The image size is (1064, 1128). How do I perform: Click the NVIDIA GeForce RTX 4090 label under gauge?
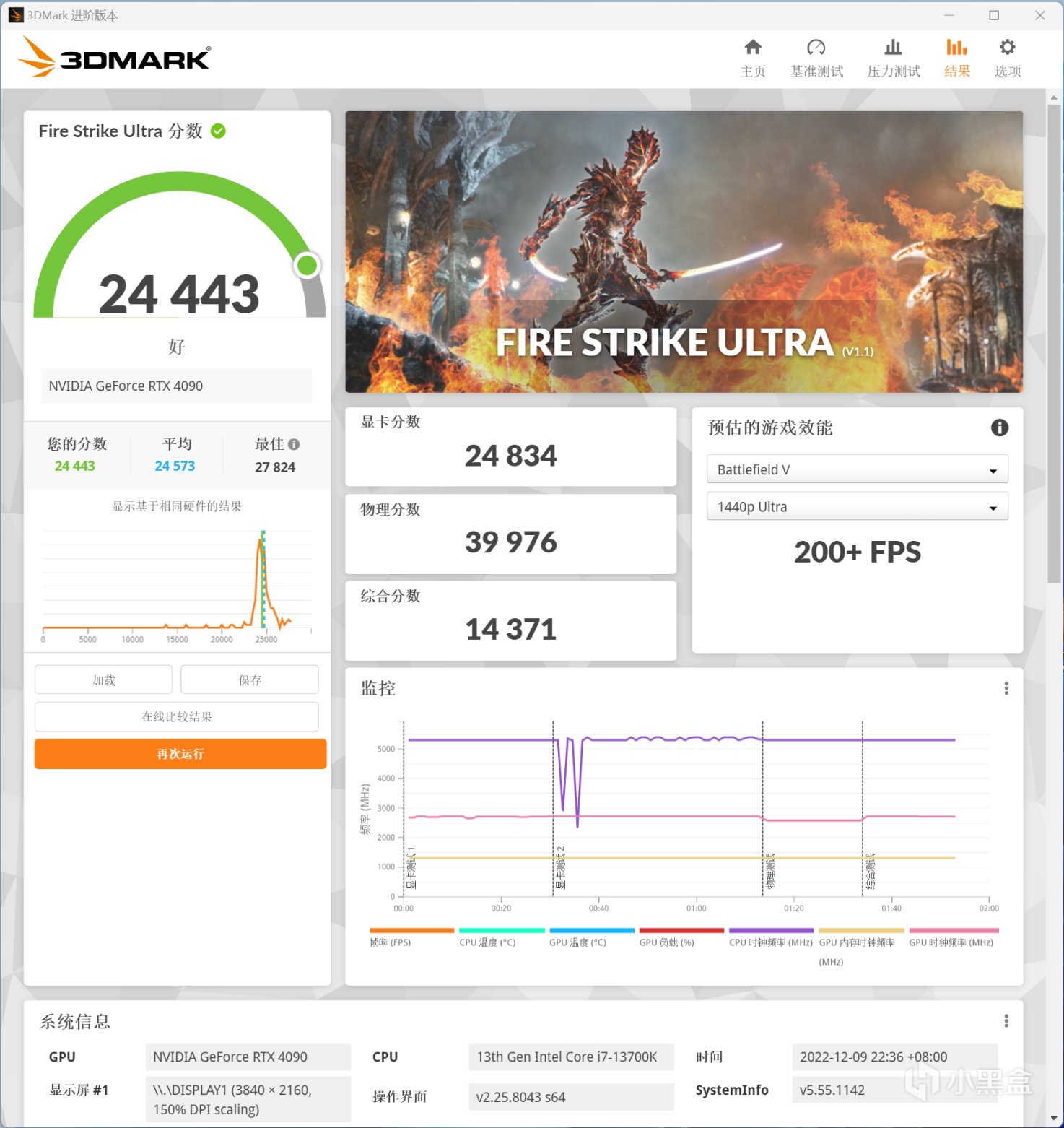click(x=177, y=386)
